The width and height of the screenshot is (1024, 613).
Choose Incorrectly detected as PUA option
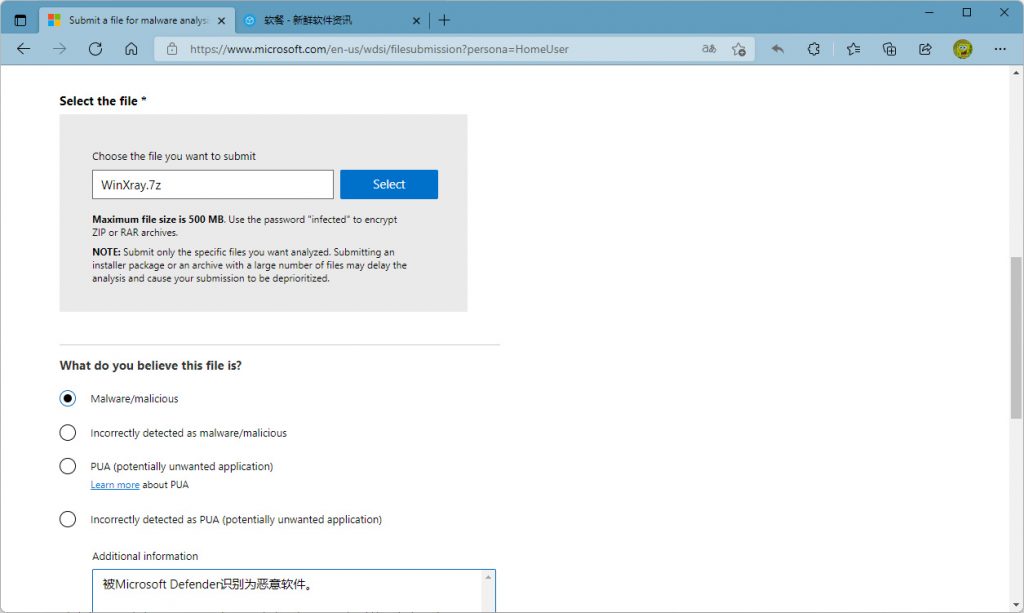[68, 519]
